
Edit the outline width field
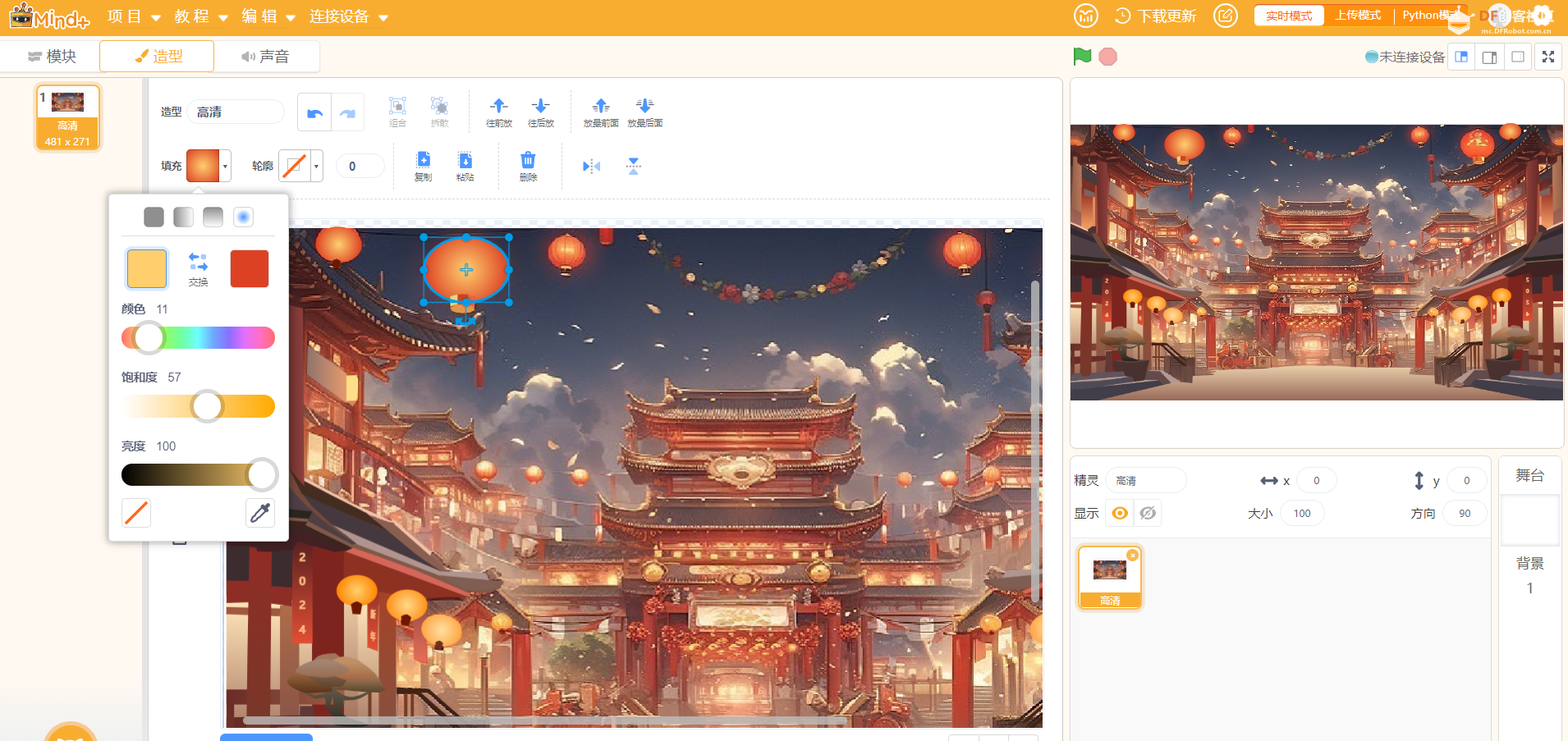(x=360, y=166)
